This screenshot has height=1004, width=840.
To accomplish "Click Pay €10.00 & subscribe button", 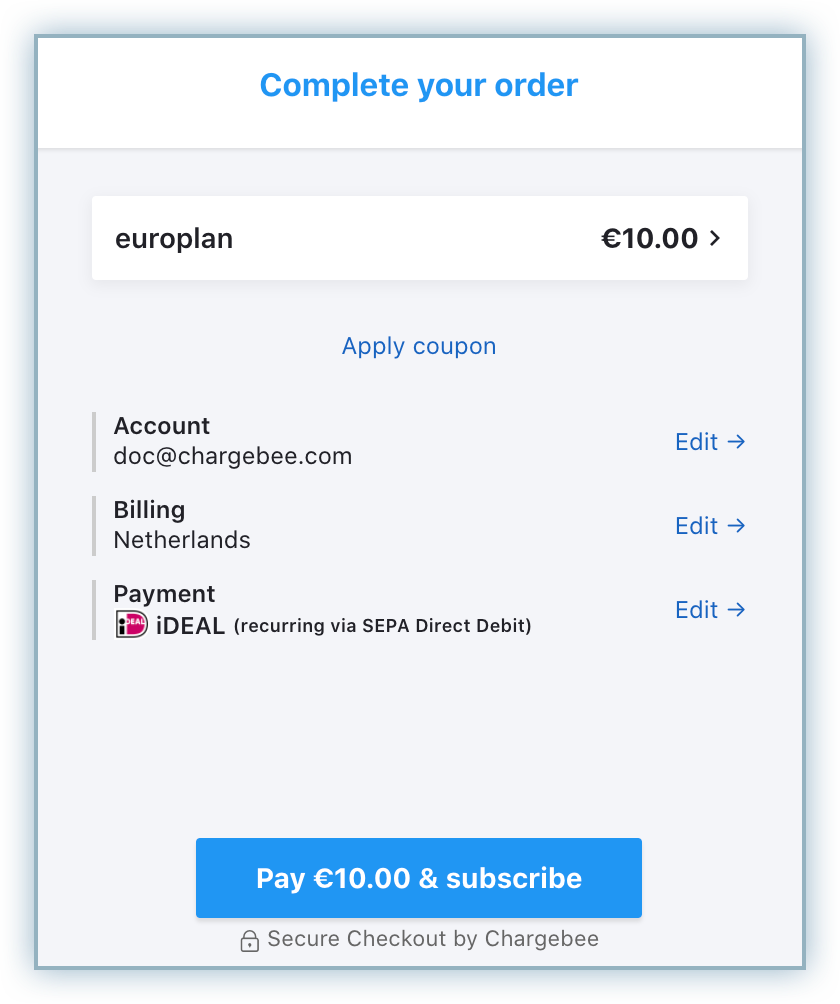I will [419, 877].
